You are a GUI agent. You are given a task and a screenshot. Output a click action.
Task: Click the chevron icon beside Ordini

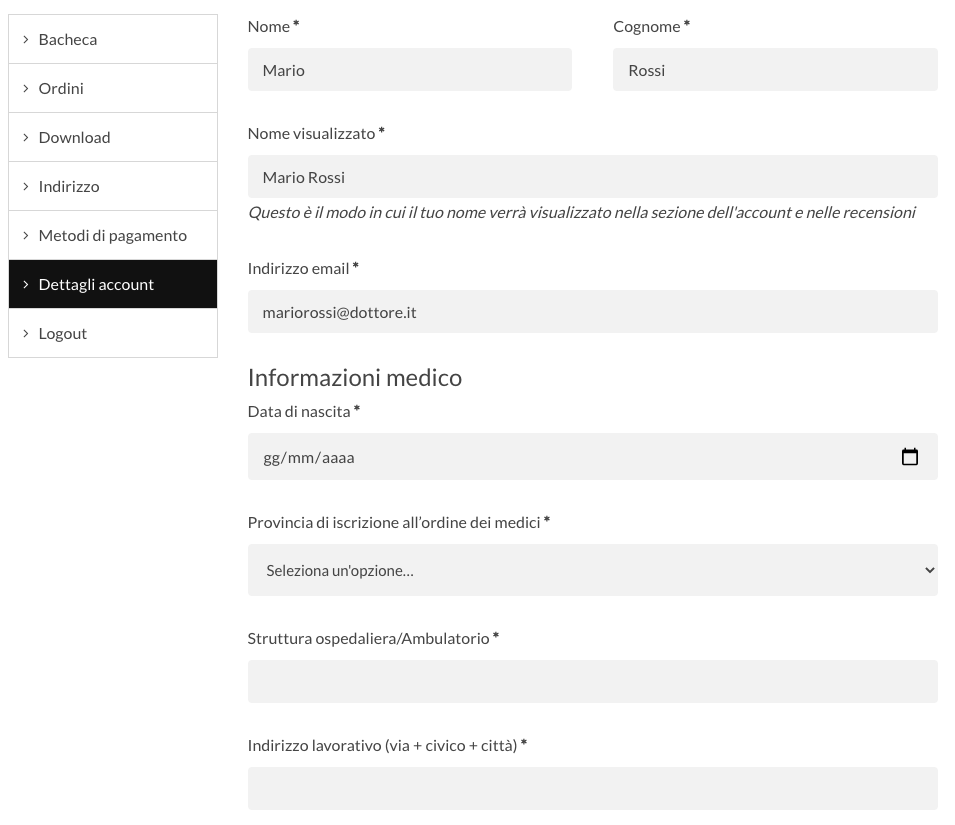coord(26,88)
